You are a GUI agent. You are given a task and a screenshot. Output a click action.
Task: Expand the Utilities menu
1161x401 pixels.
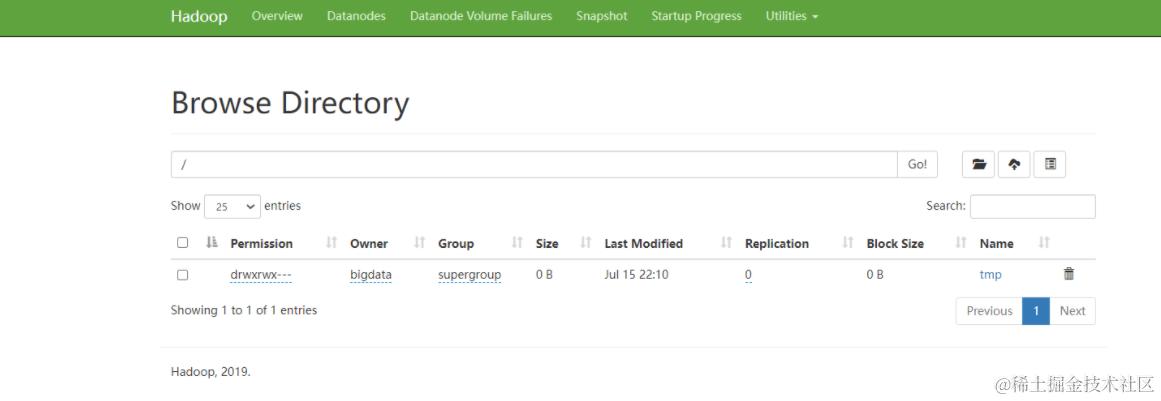(792, 16)
